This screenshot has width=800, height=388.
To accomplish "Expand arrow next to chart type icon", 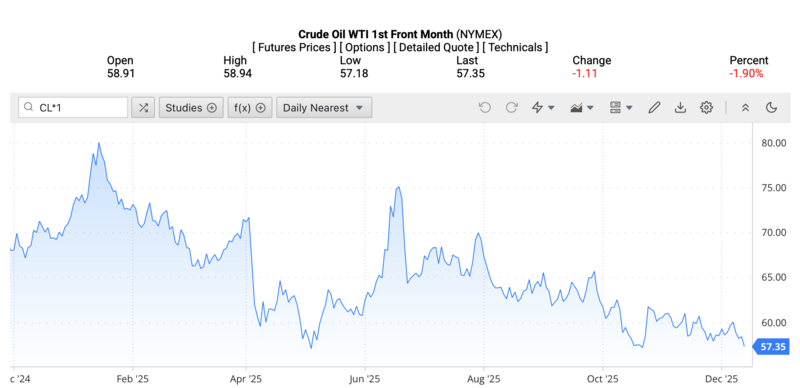I will (590, 108).
